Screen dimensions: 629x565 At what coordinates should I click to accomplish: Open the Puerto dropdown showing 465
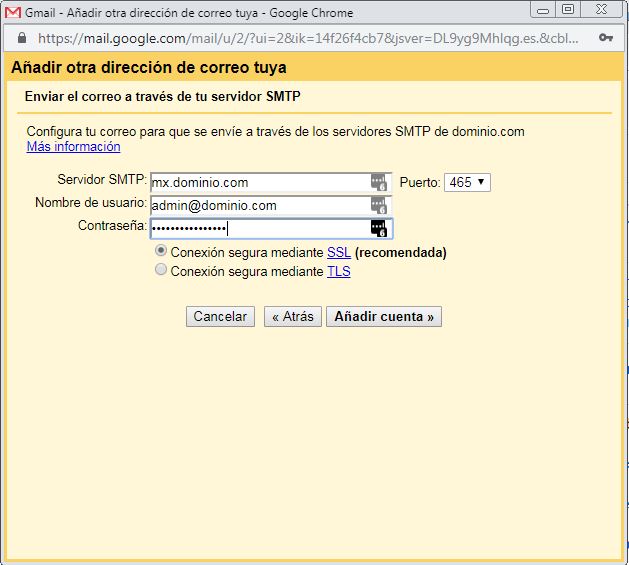click(x=466, y=182)
